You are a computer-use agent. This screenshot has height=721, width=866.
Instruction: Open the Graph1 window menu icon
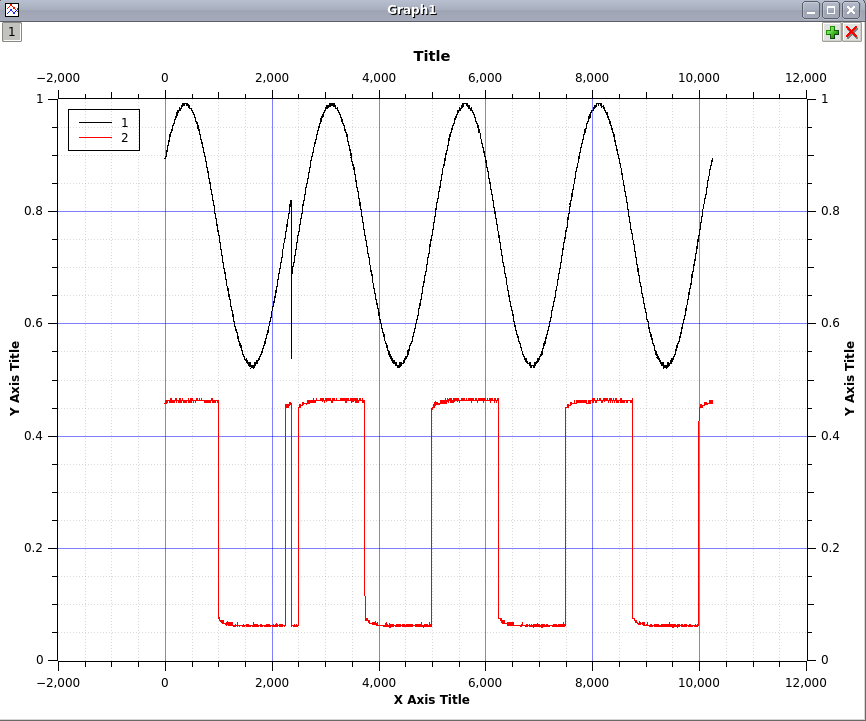pos(12,9)
